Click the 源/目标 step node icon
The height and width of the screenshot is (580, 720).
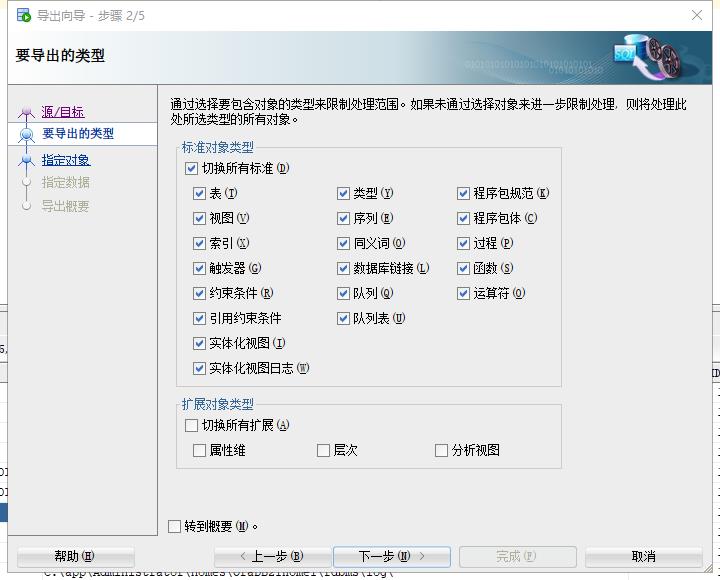[26, 112]
